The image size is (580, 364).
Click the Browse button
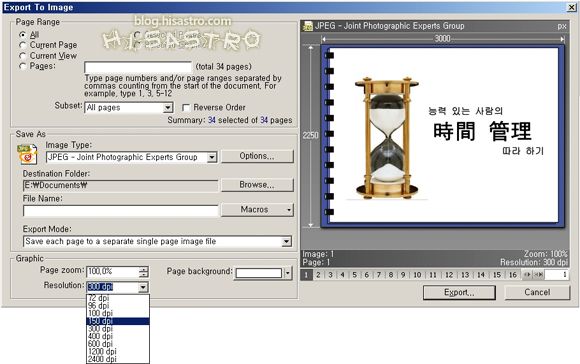point(257,185)
